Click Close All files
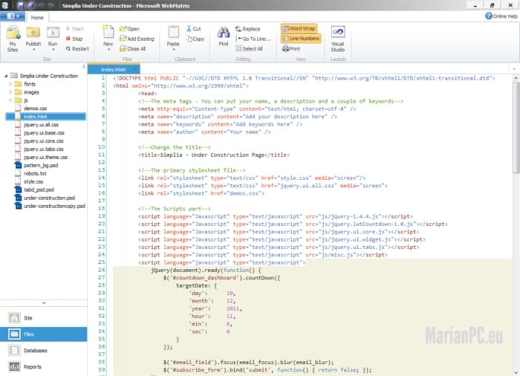 coord(133,49)
